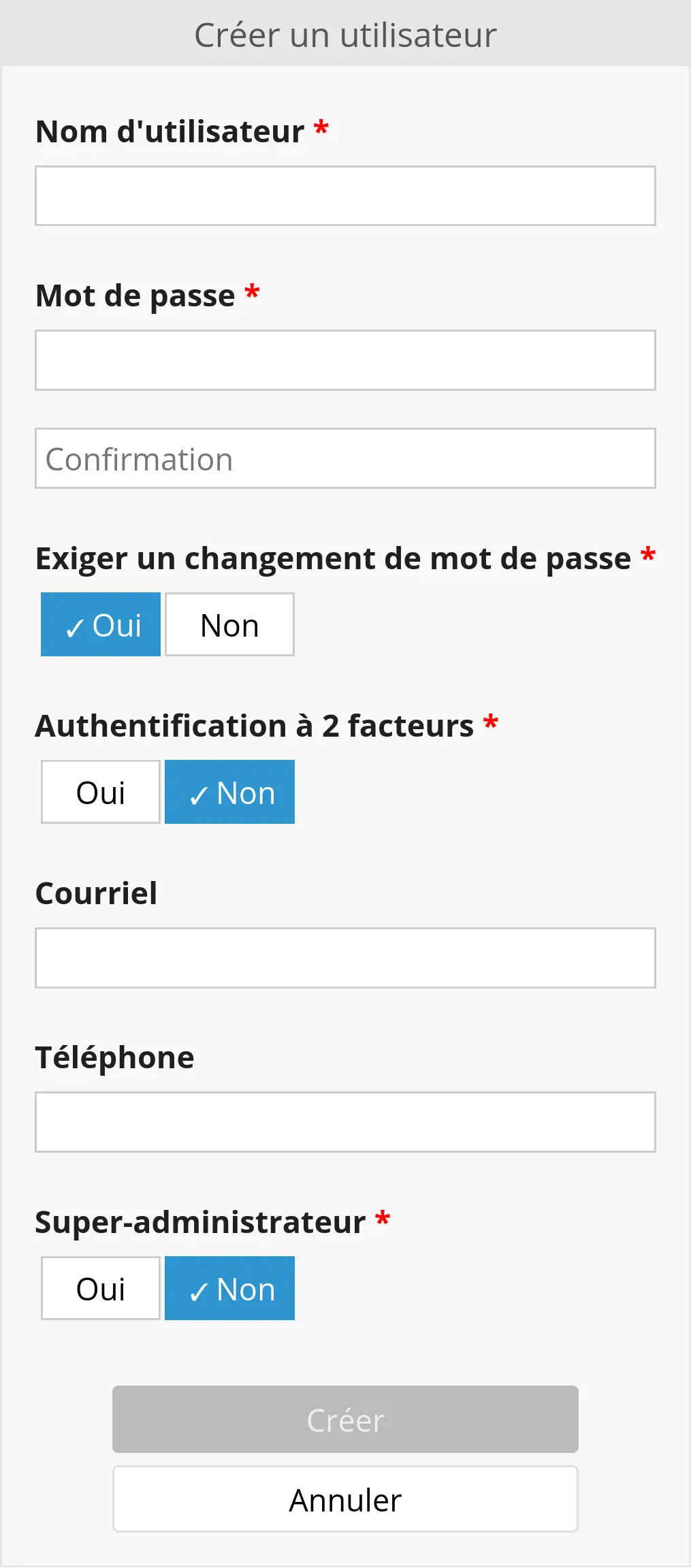Image resolution: width=691 pixels, height=1568 pixels.
Task: Enable Oui for Authentification à 2 facteurs
Action: click(x=101, y=792)
